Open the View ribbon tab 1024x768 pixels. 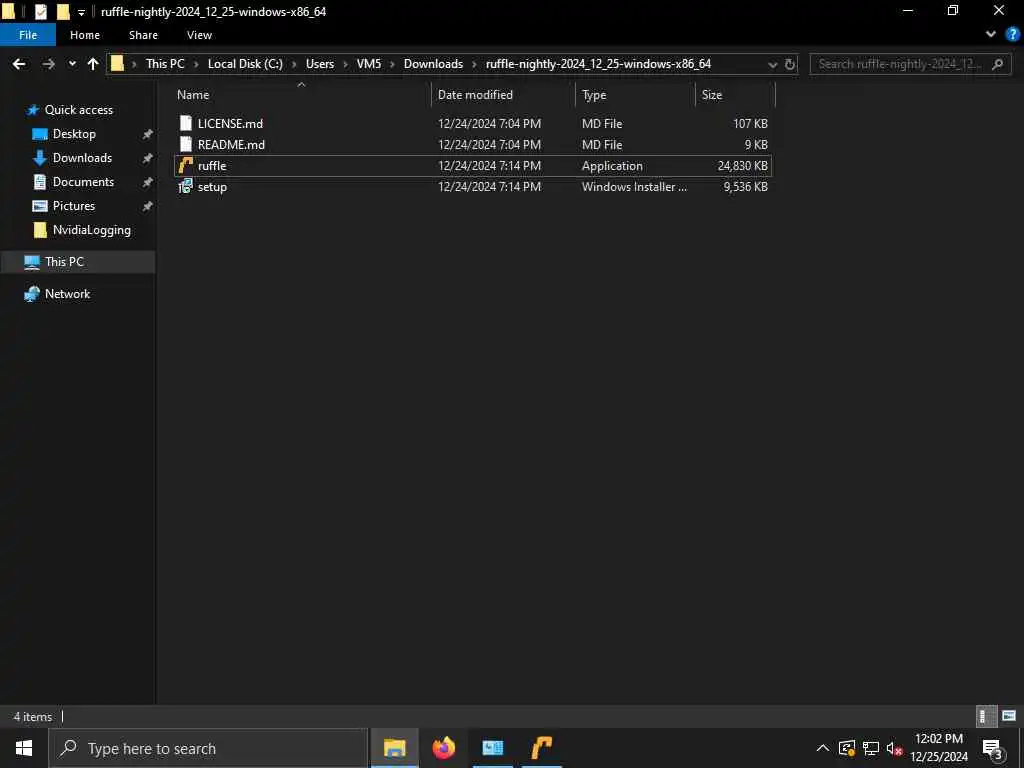199,35
